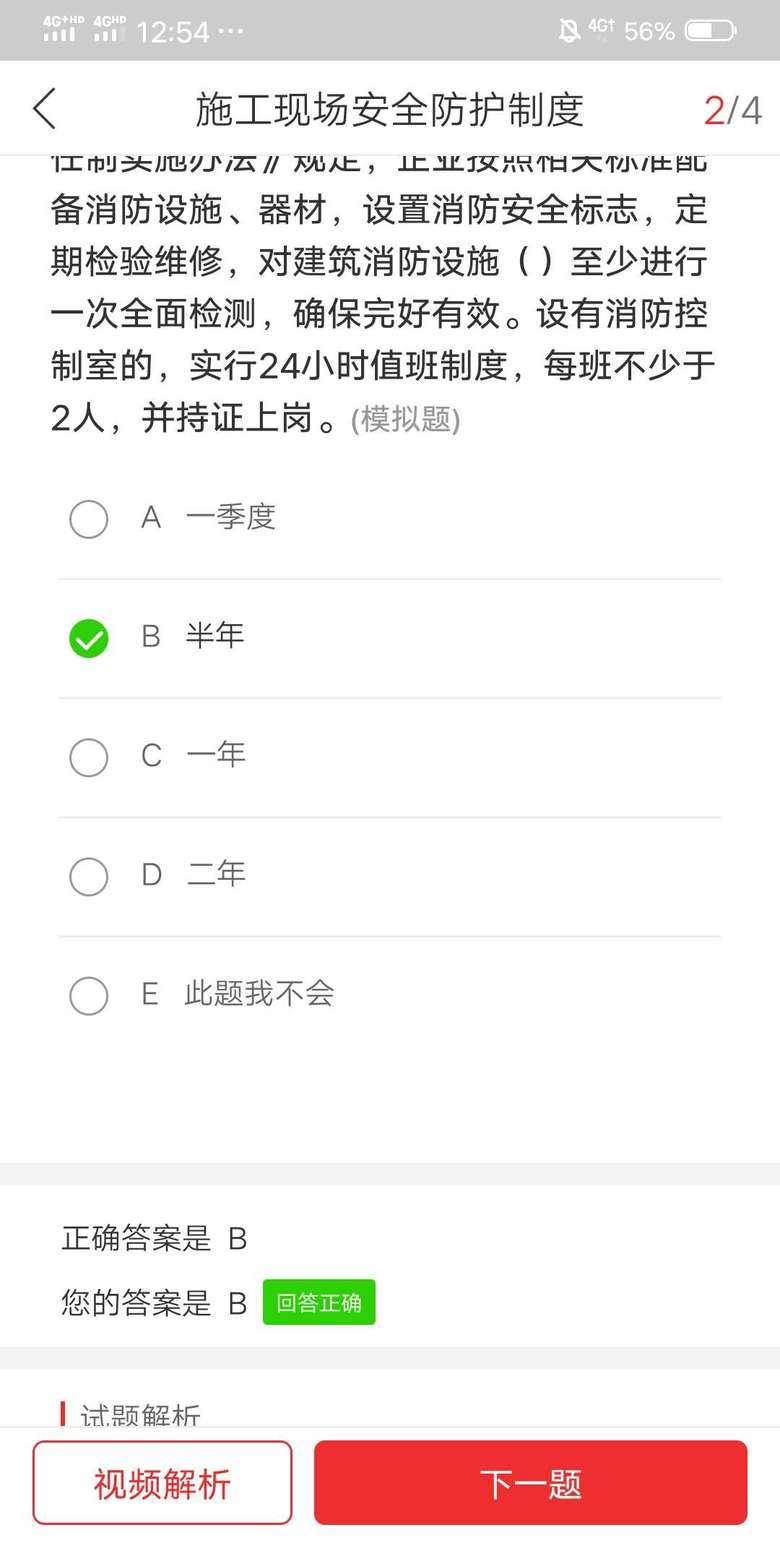780x1556 pixels.
Task: Tap the green checkmark on option B
Action: pos(89,638)
